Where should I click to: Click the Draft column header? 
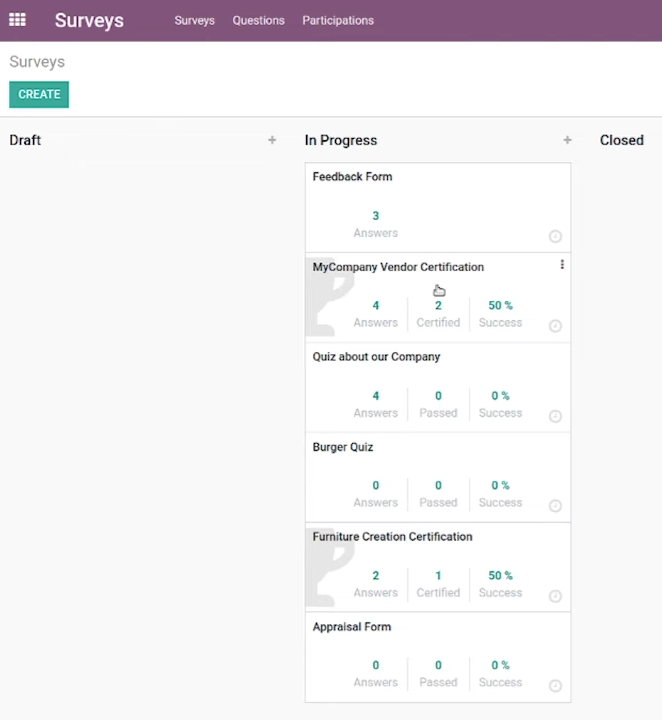(x=25, y=140)
